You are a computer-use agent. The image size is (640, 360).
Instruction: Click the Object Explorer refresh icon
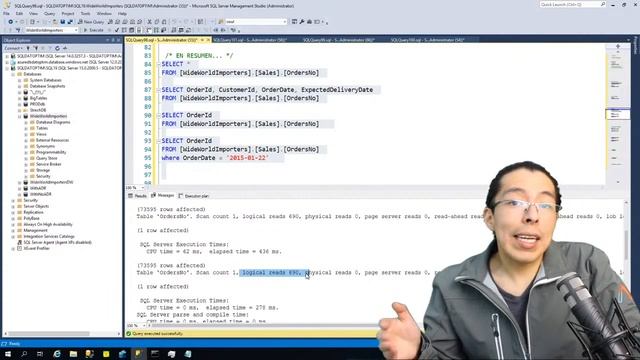(57, 48)
